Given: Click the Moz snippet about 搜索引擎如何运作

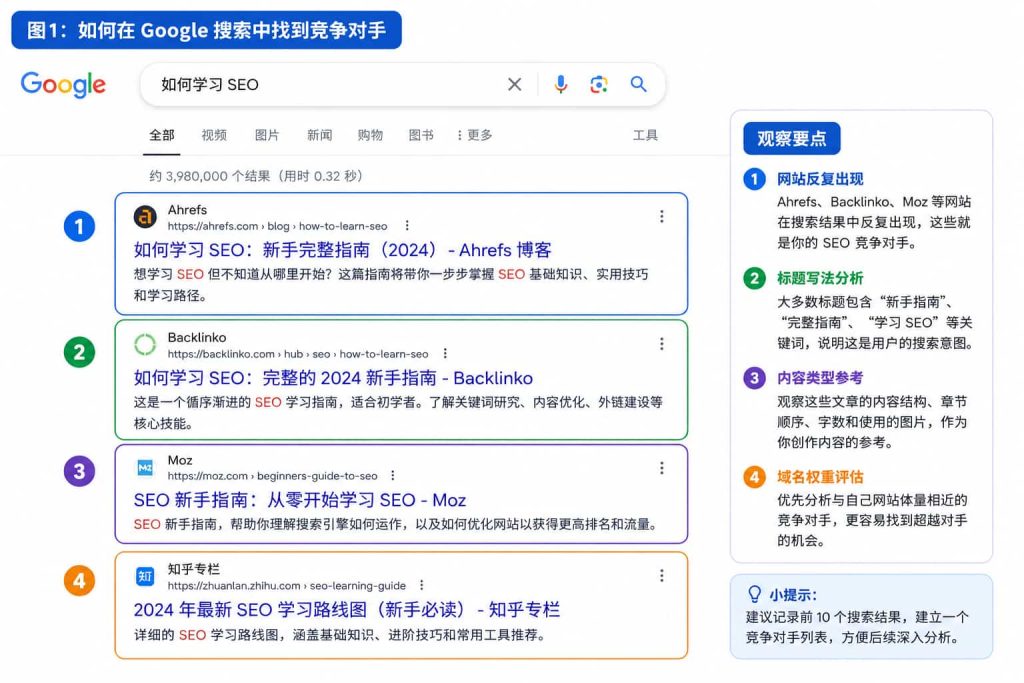Looking at the screenshot, I should coord(396,524).
